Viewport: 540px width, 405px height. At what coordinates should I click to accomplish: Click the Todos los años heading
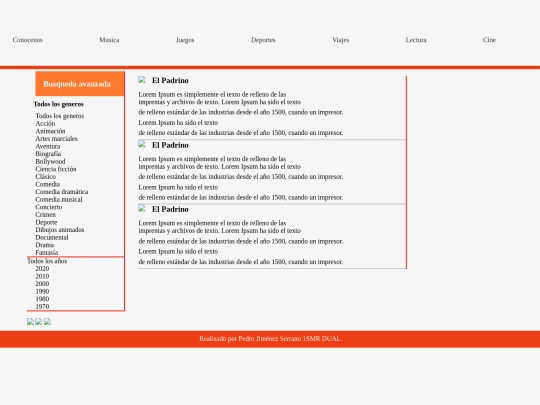point(47,261)
